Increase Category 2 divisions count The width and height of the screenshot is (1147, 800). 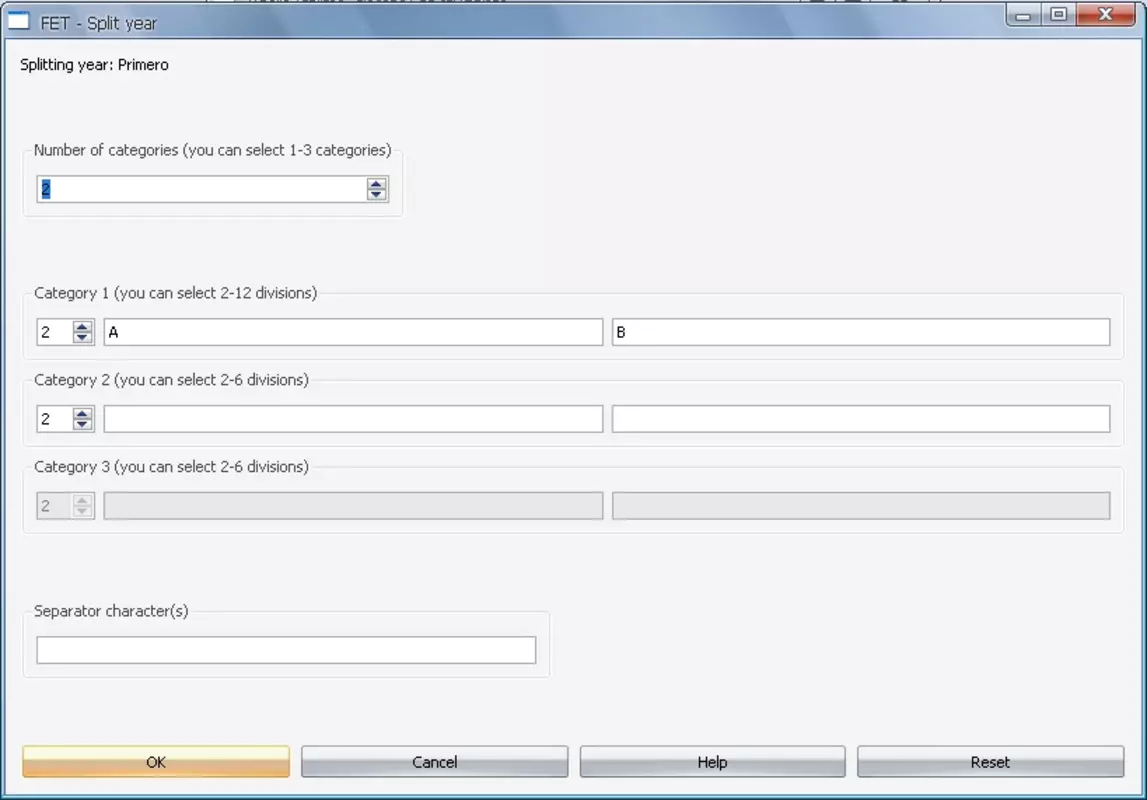point(83,413)
